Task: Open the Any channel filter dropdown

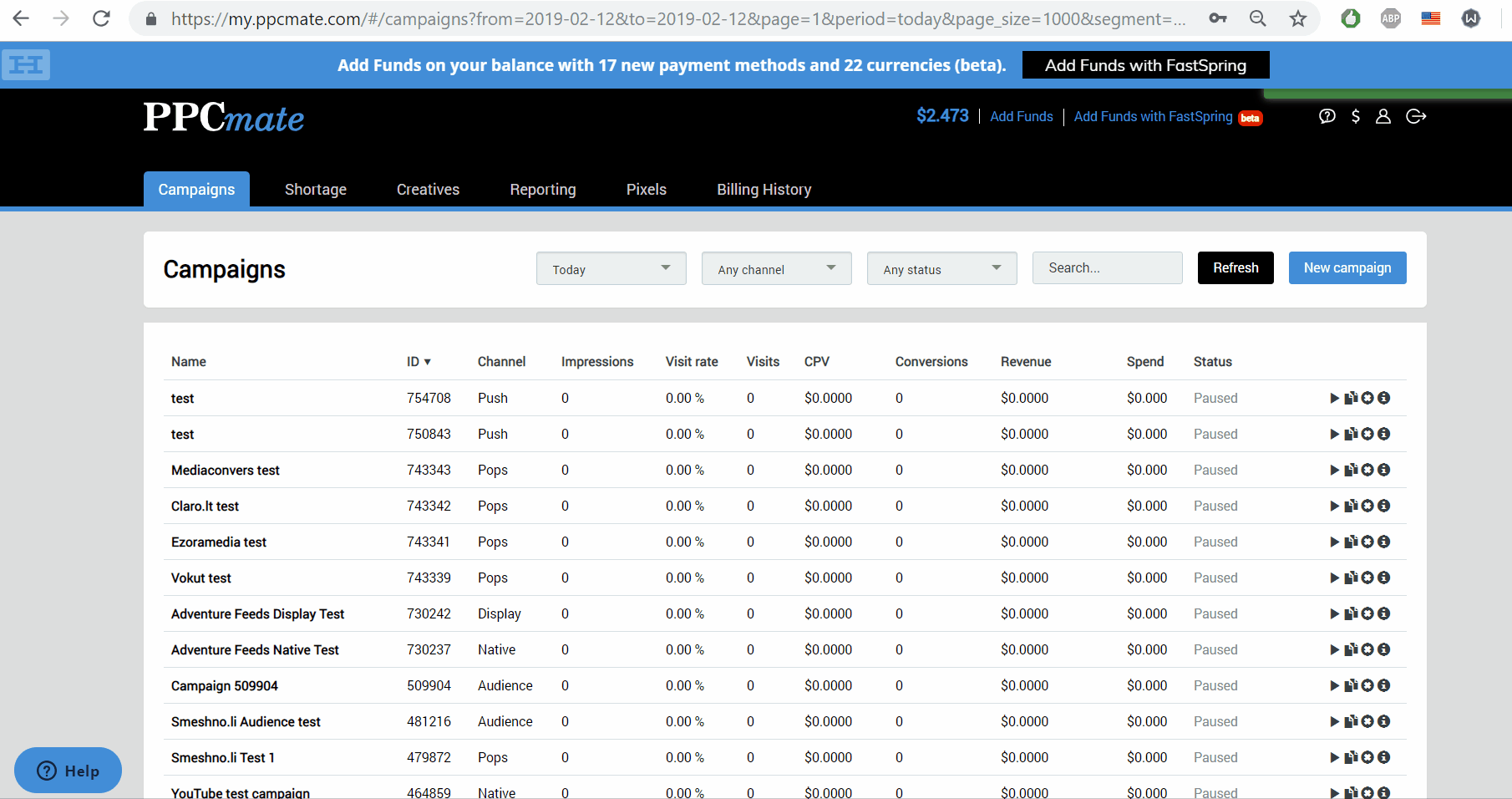Action: [x=776, y=268]
